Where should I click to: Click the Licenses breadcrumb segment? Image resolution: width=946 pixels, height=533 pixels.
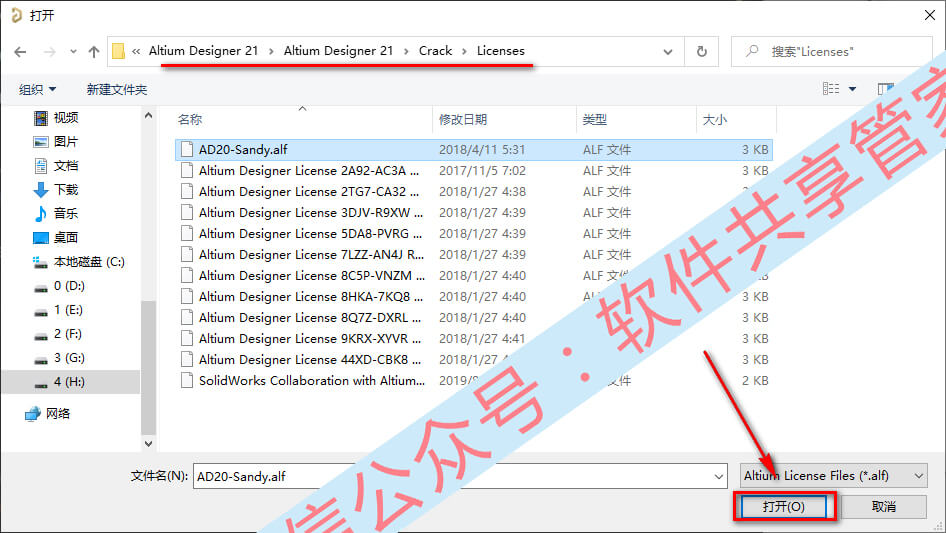[501, 51]
